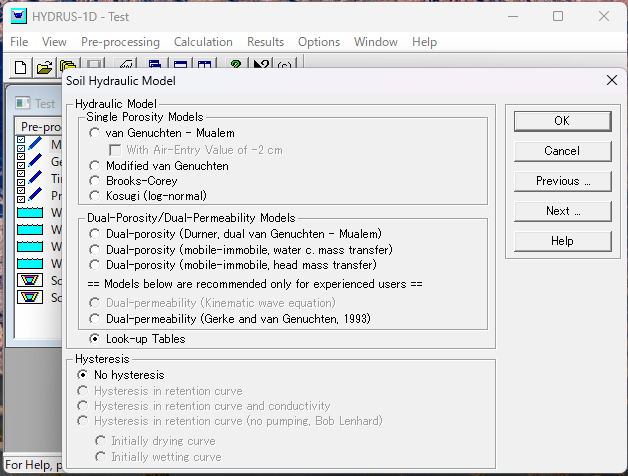Viewport: 628px width, 476px height.
Task: Select the Modified van Genuchten option
Action: 95,166
